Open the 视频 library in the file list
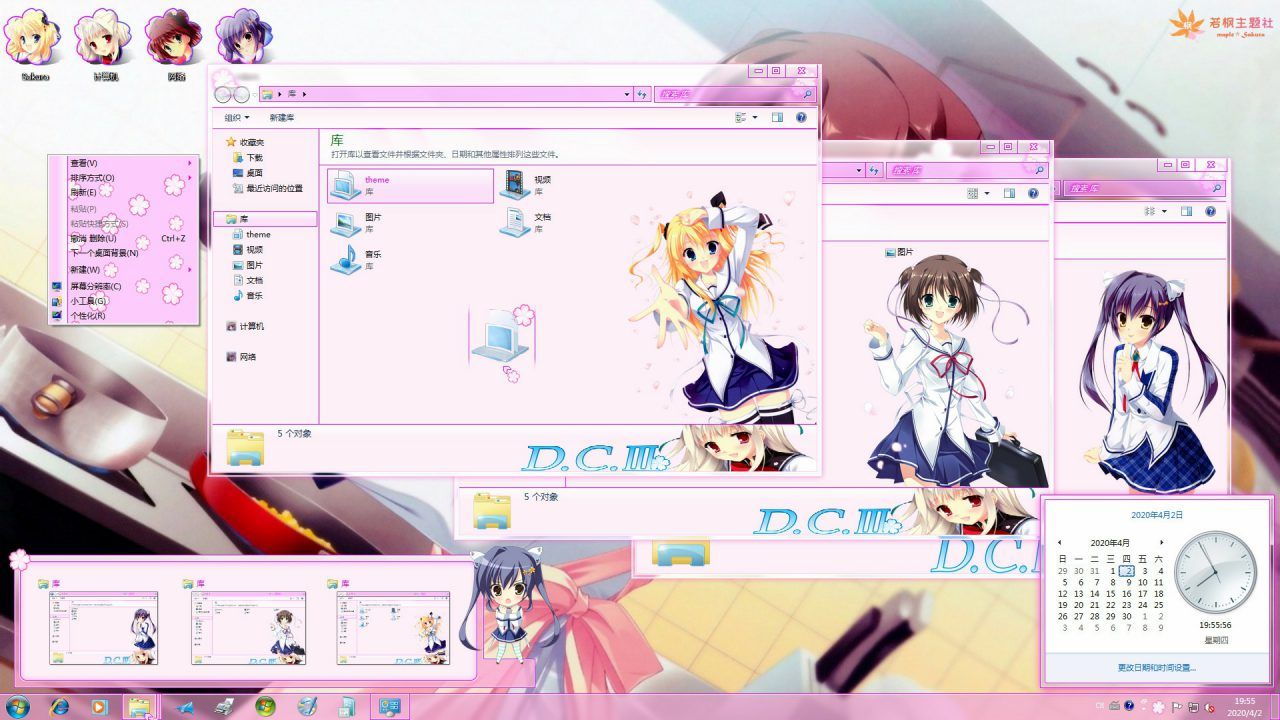Screen dimensions: 1280x720 click(527, 185)
